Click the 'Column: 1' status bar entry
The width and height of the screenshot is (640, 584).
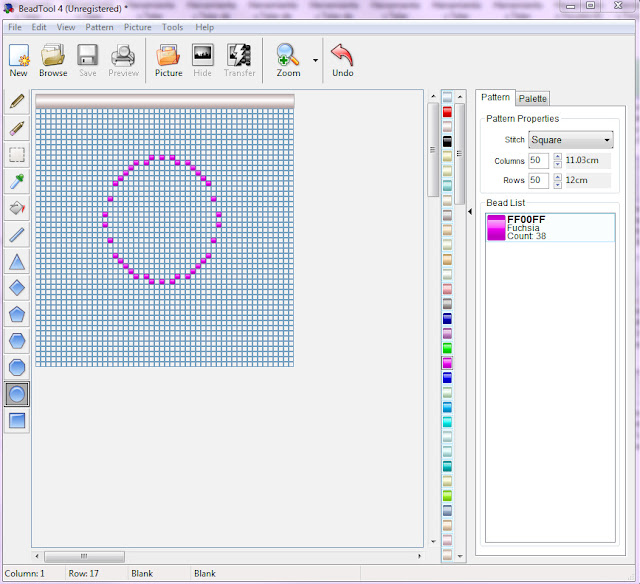tap(24, 573)
